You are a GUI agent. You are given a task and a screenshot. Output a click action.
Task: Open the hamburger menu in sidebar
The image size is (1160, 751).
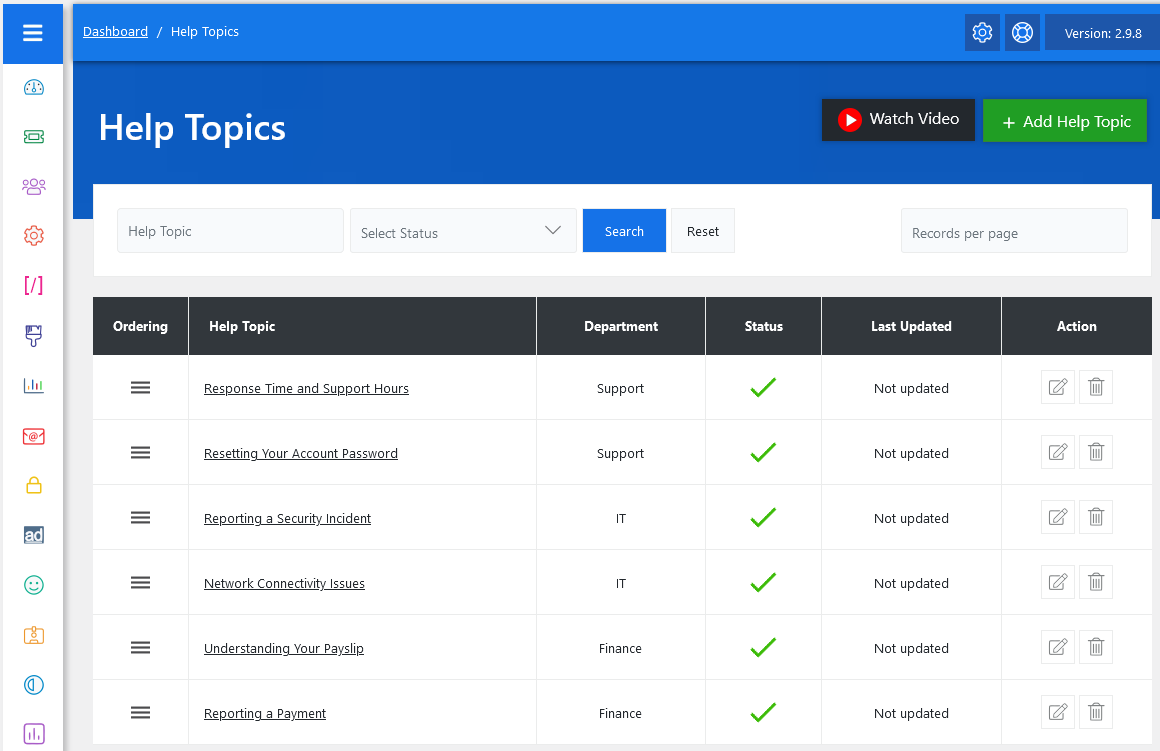pyautogui.click(x=33, y=33)
